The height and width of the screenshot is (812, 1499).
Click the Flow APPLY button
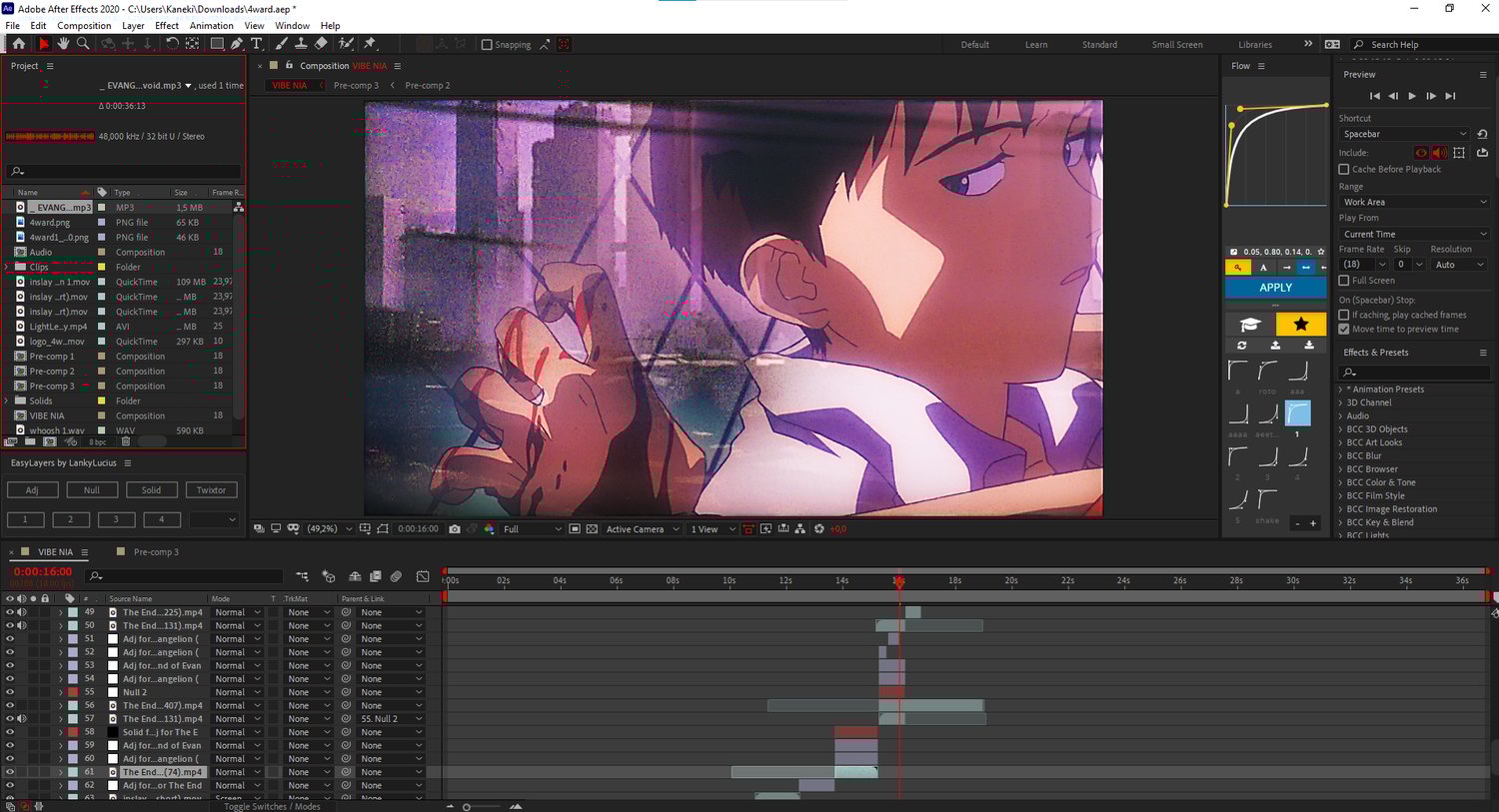coord(1275,288)
